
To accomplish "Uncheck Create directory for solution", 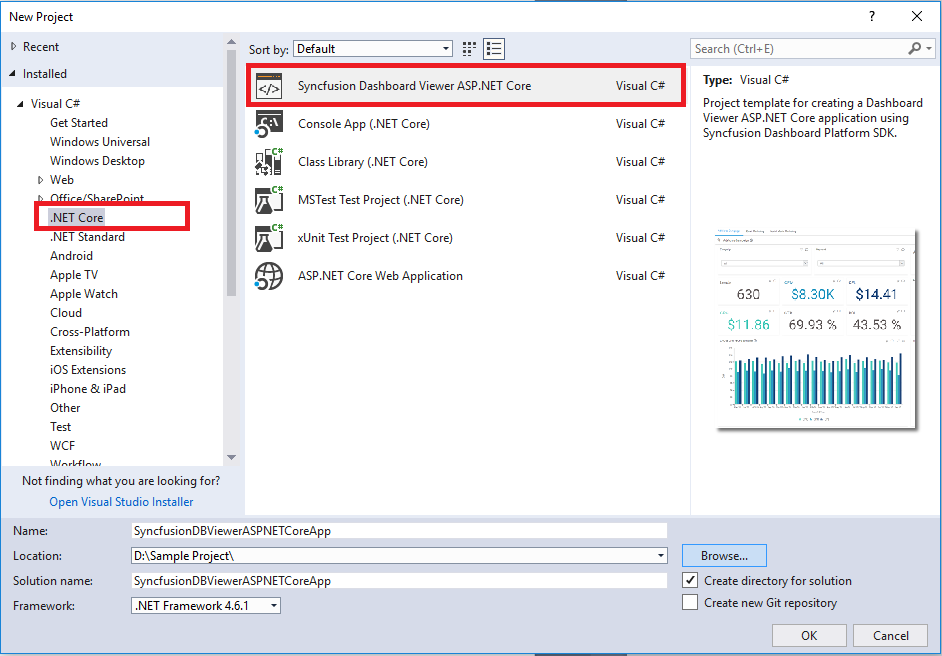I will click(x=690, y=580).
